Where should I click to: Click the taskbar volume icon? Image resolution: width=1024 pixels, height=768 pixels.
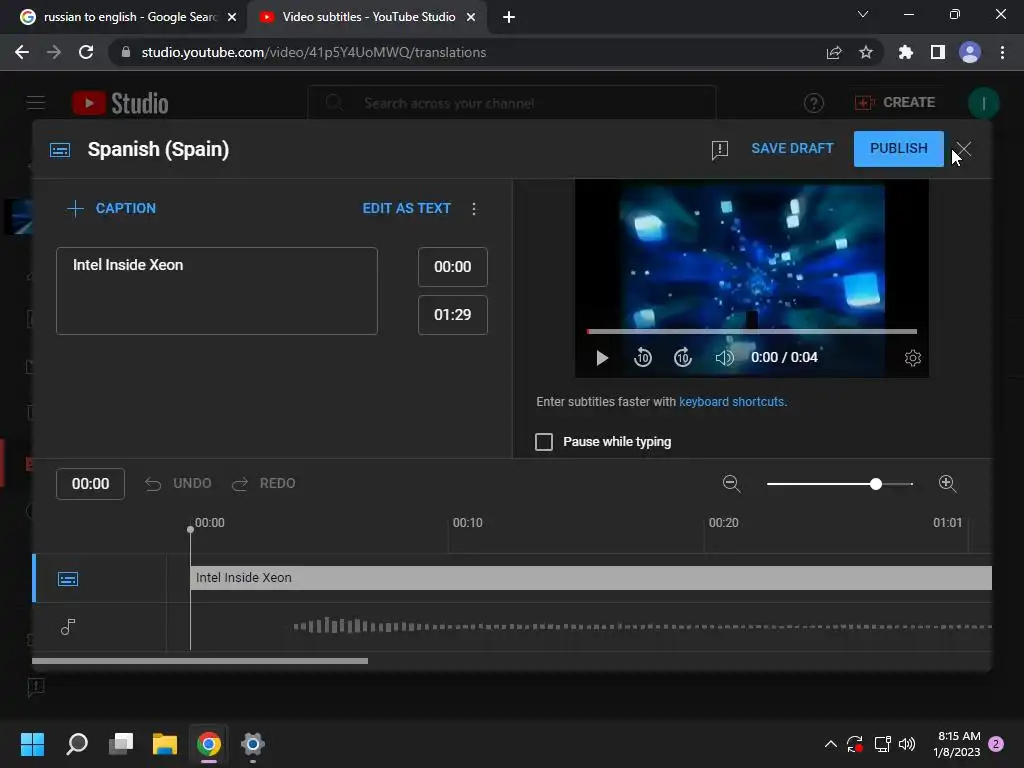tap(907, 744)
